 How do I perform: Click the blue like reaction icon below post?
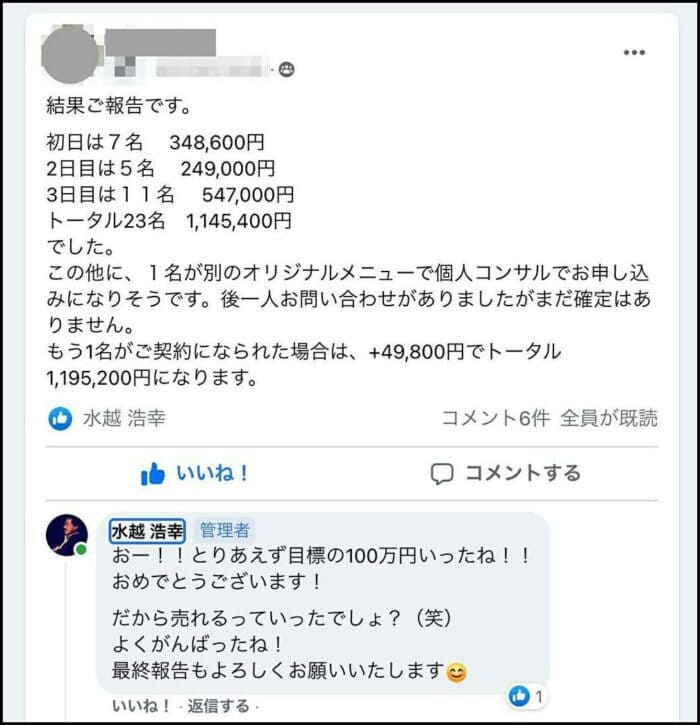[60, 418]
